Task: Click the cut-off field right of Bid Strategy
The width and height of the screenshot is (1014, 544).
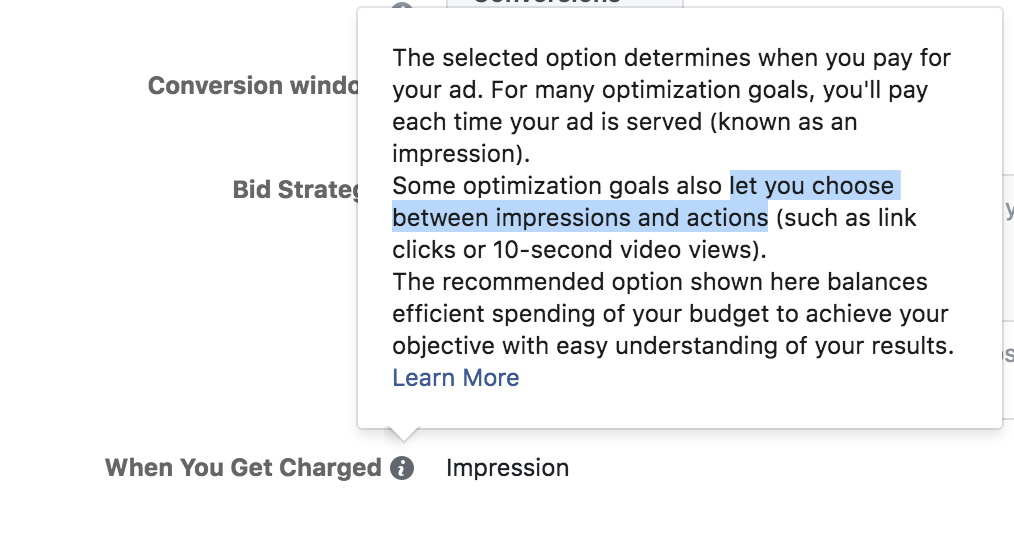Action: [x=1007, y=210]
